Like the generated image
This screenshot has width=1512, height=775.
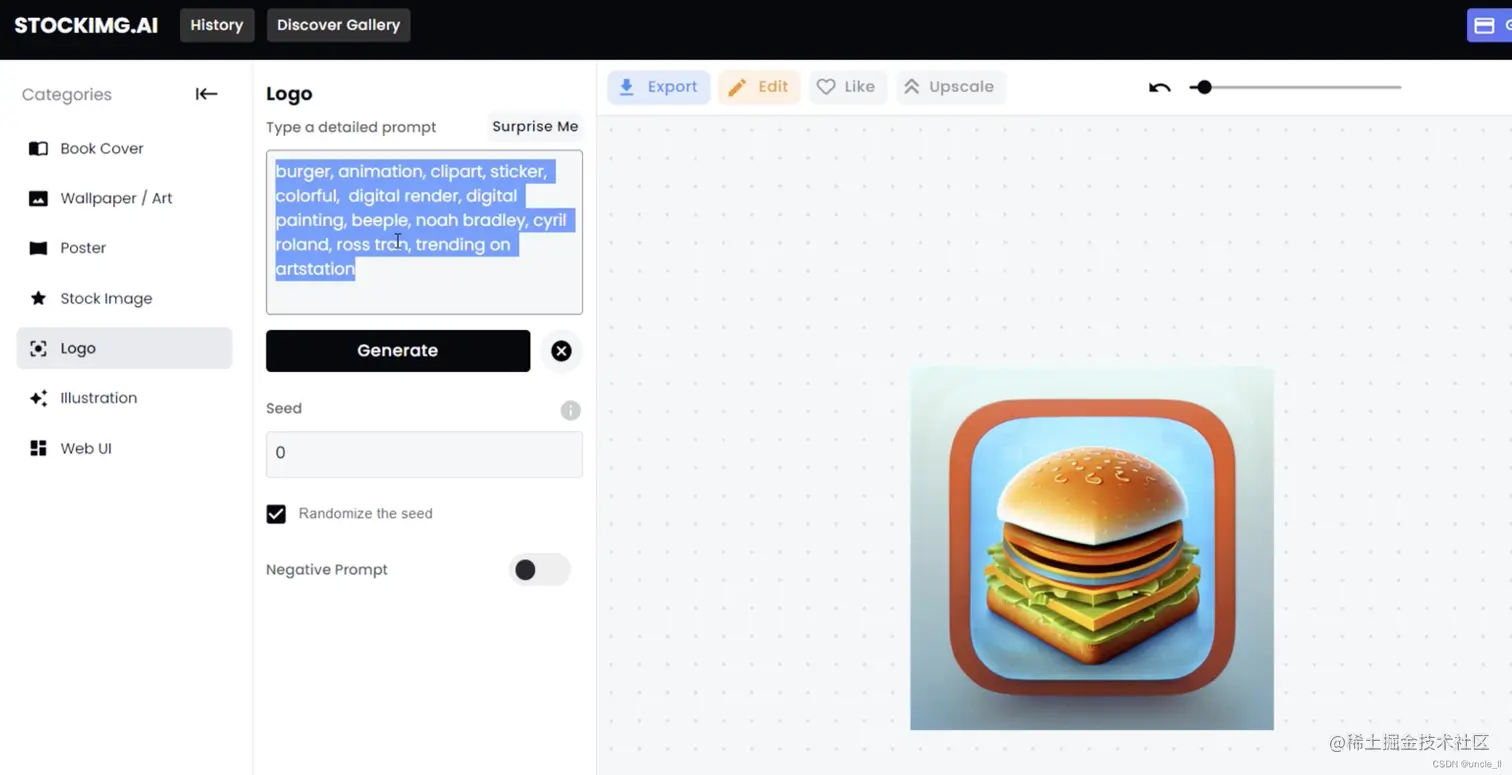(x=846, y=87)
